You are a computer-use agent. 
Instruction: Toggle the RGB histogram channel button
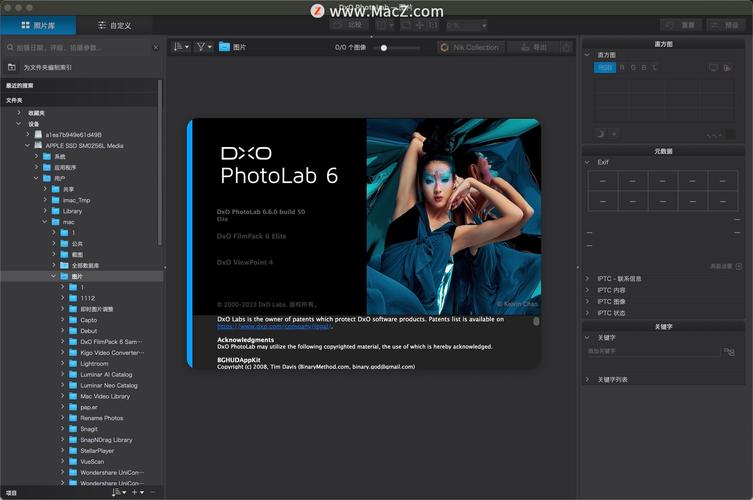pos(605,68)
